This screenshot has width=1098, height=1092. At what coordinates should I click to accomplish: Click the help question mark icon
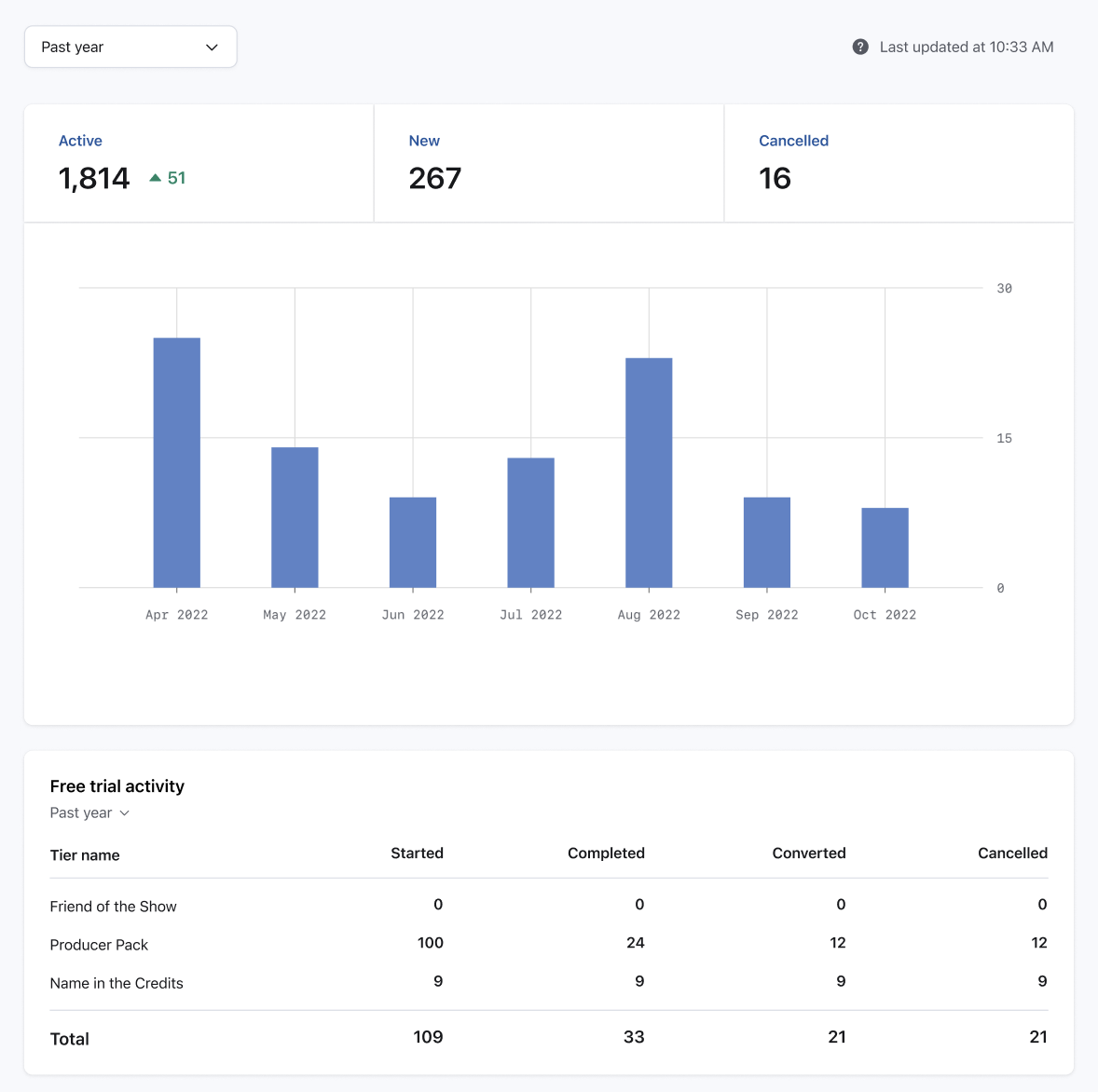click(x=860, y=47)
